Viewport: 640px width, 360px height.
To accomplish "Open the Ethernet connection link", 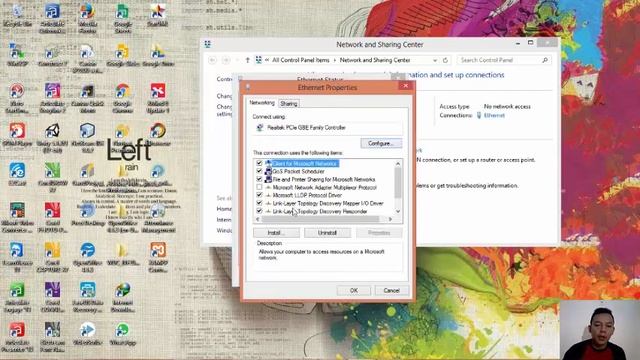I will click(494, 116).
